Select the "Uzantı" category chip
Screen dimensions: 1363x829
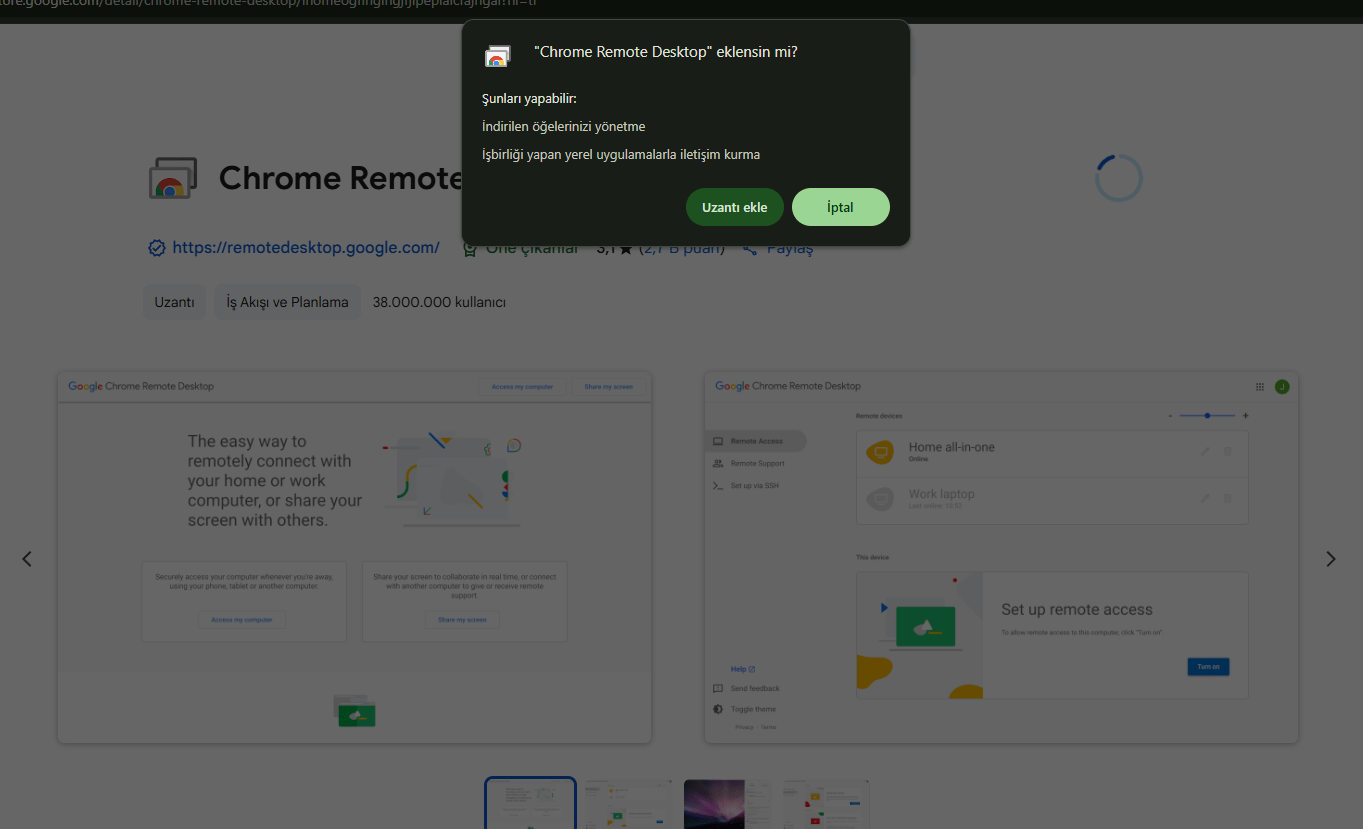pyautogui.click(x=174, y=302)
